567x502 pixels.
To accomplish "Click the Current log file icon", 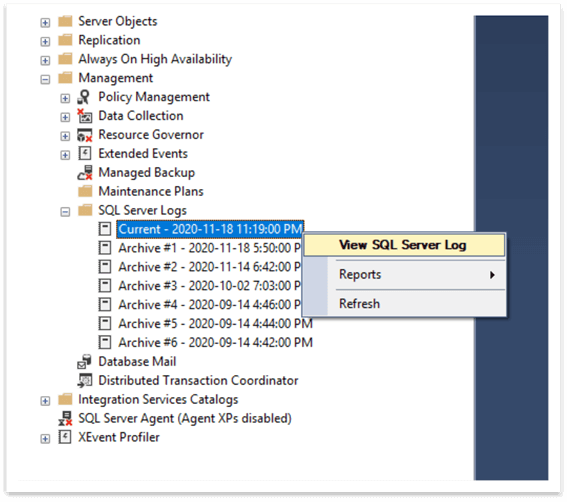I will (105, 229).
